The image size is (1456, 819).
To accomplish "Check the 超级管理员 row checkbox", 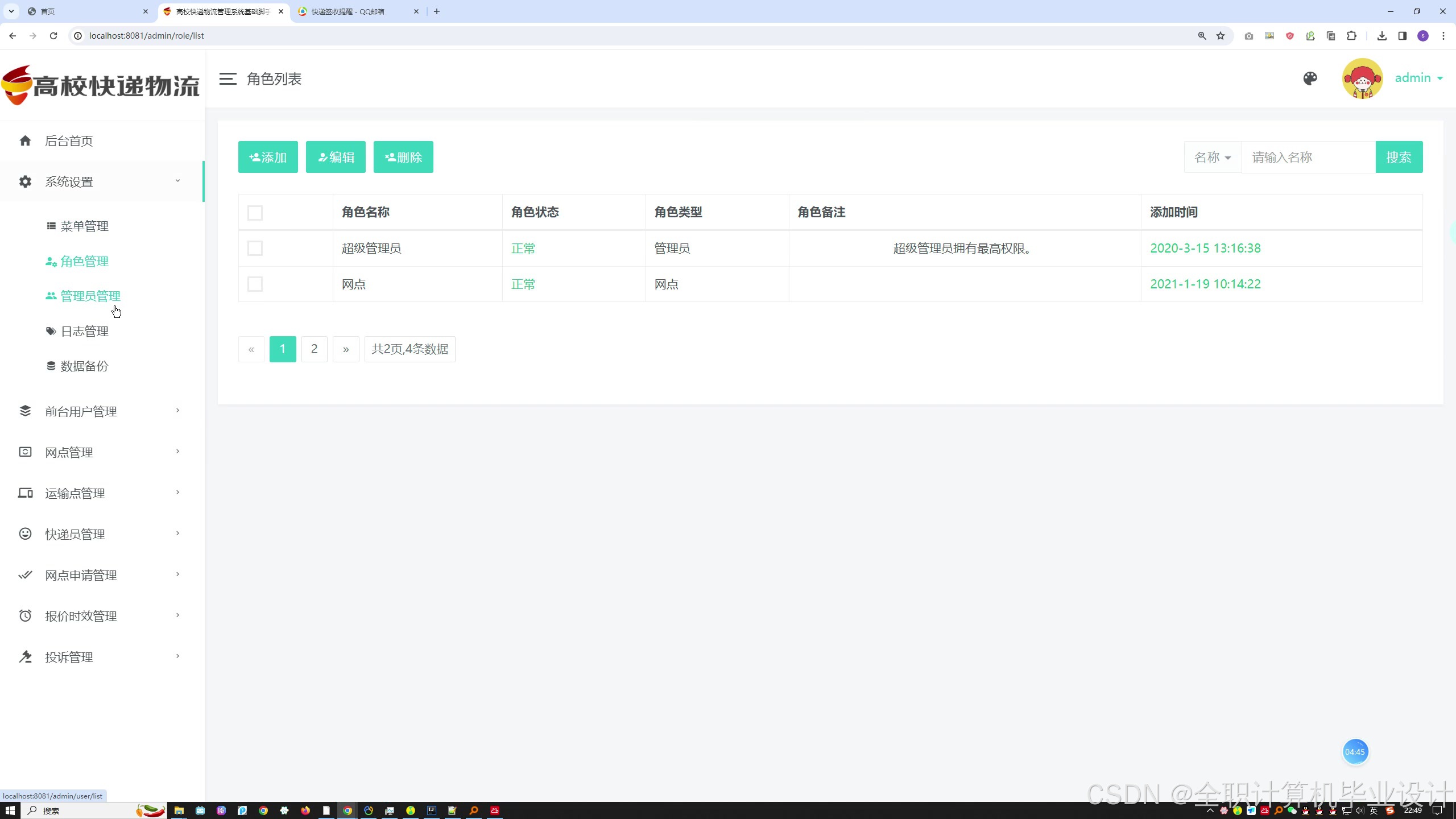I will (x=255, y=249).
